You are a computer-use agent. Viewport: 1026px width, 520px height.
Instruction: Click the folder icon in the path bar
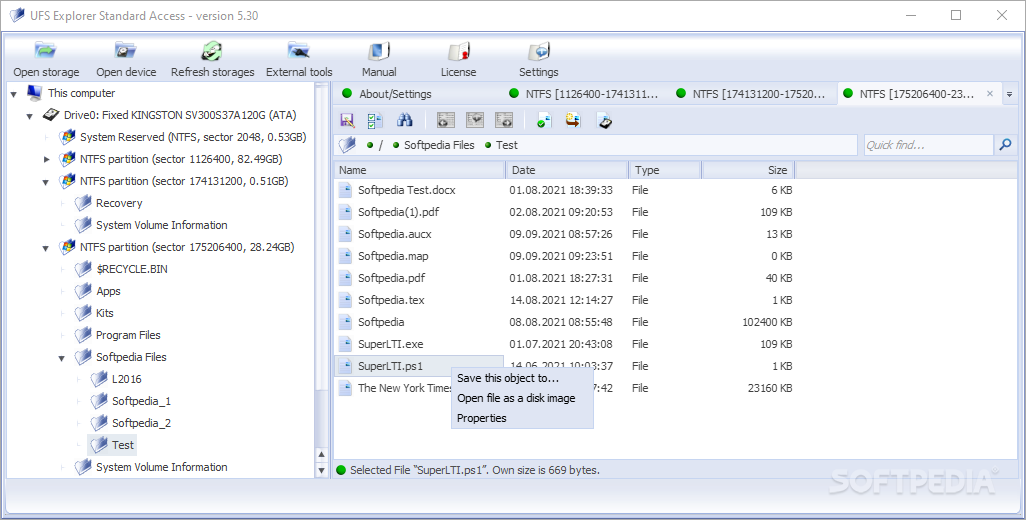coord(347,145)
